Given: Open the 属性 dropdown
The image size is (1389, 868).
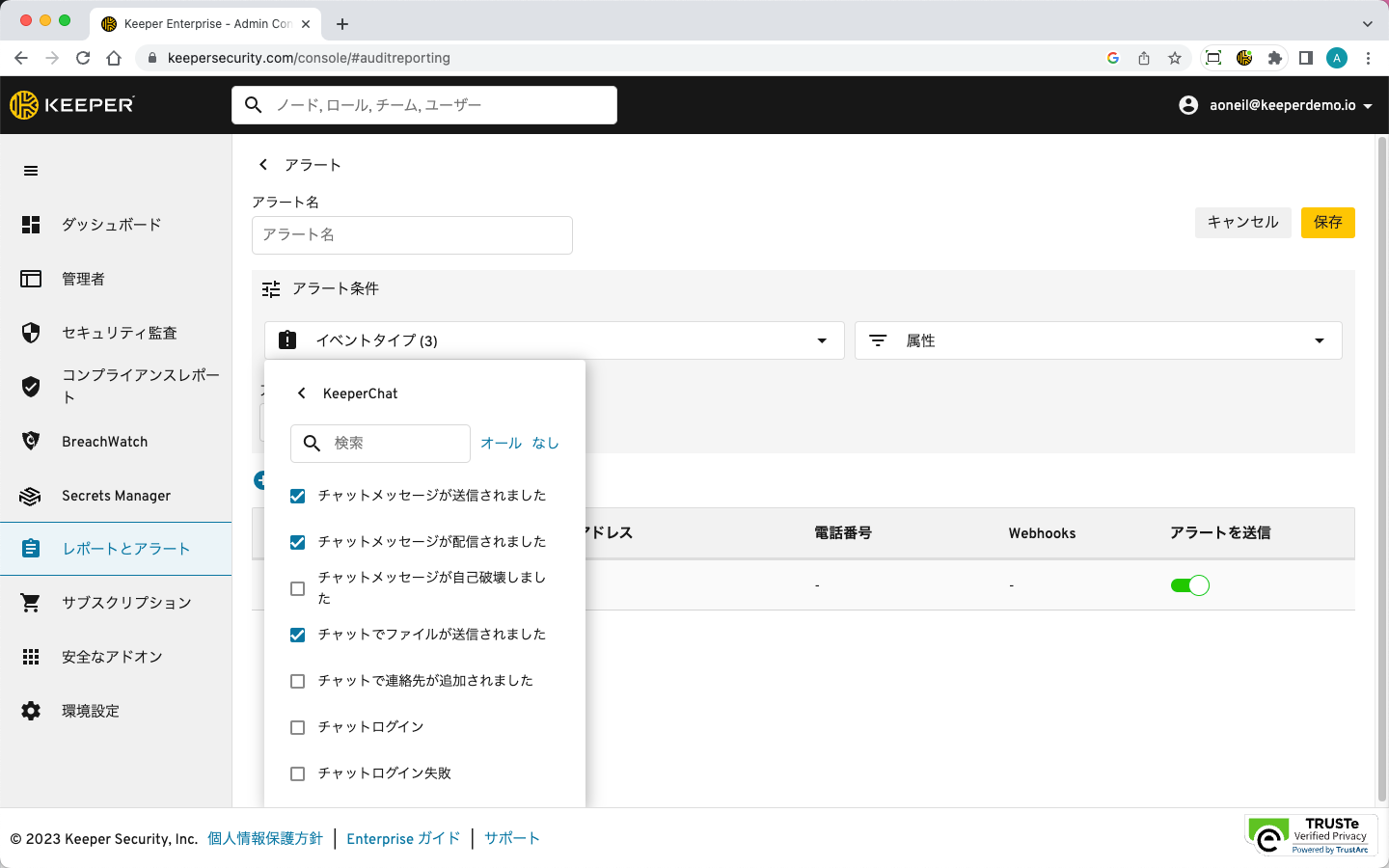Looking at the screenshot, I should tap(1098, 340).
